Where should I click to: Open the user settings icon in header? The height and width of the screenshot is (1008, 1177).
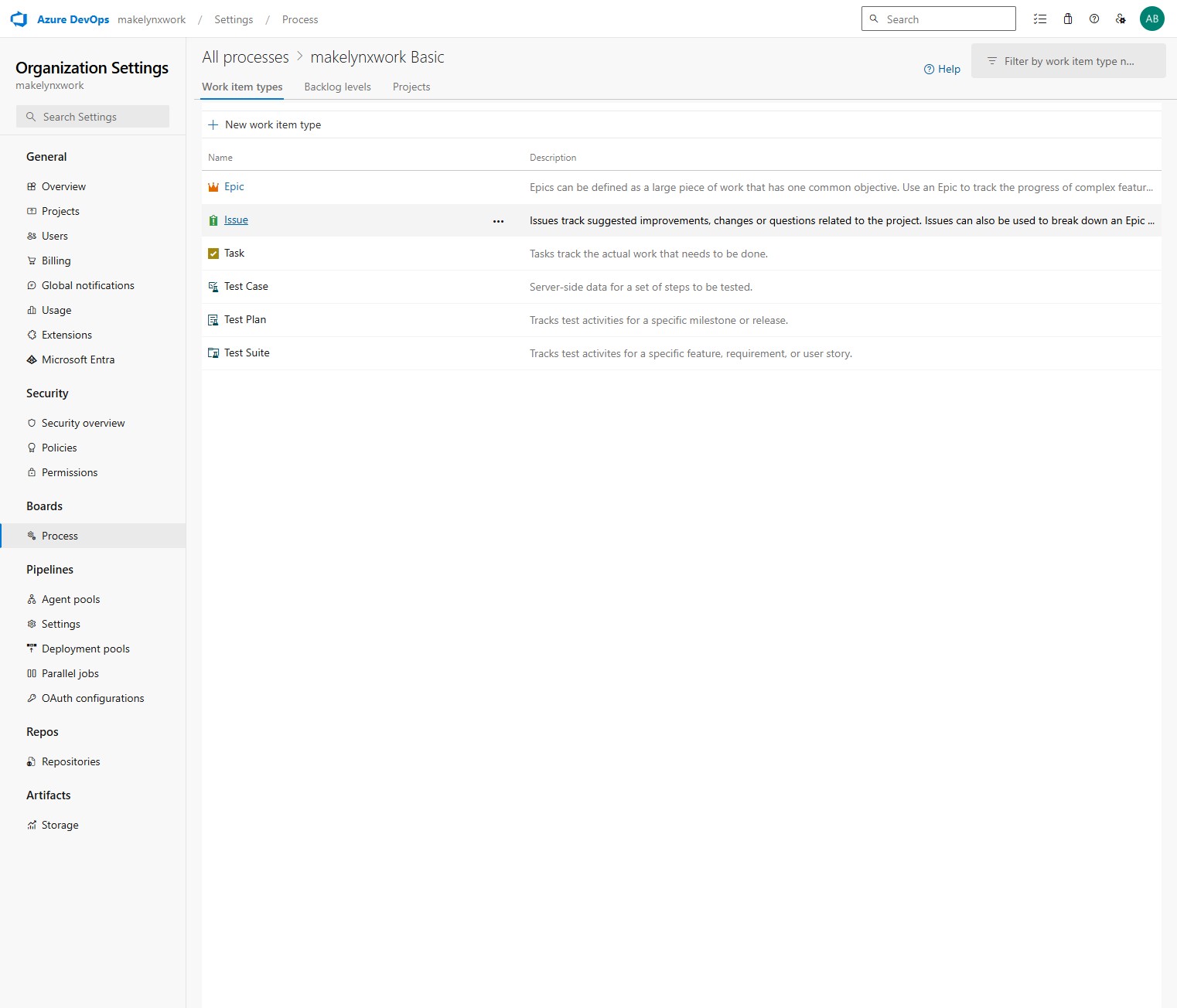click(1121, 19)
